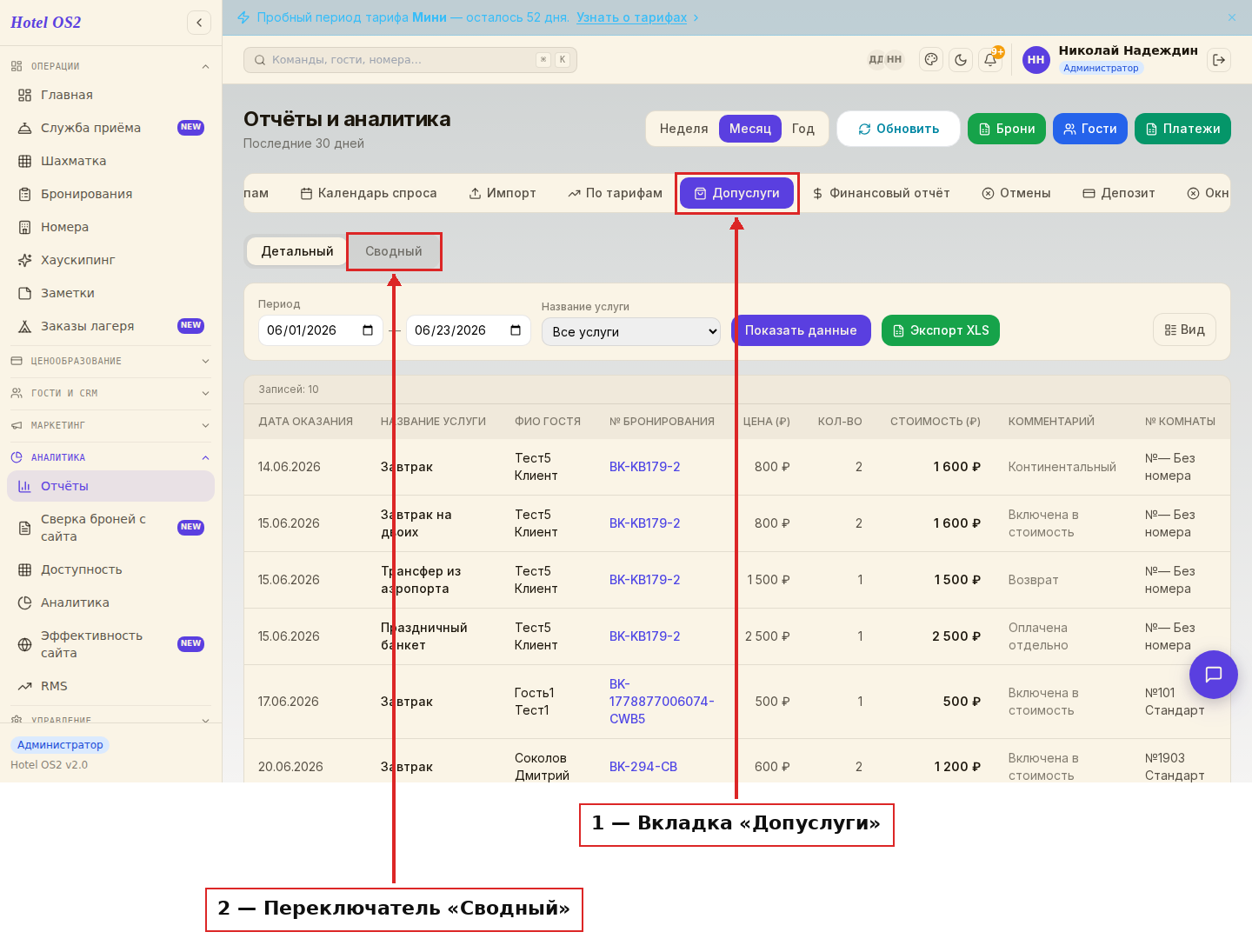Focus the command search field
1252x952 pixels.
click(x=410, y=60)
